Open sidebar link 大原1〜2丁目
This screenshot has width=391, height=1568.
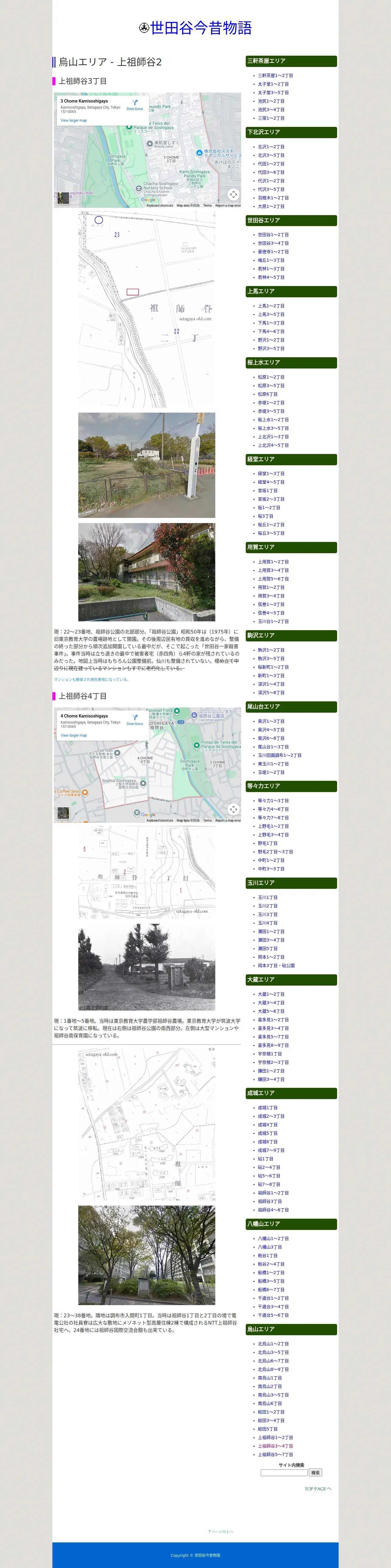[x=271, y=206]
